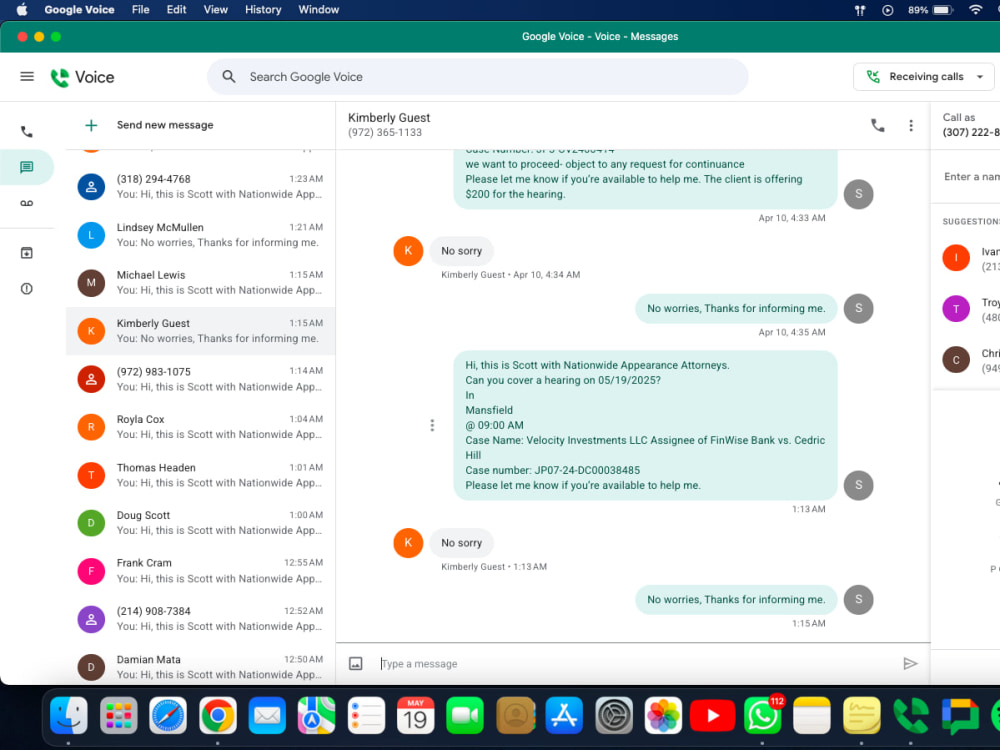1000x750 pixels.
Task: Open Photos from the dock
Action: pos(663,716)
